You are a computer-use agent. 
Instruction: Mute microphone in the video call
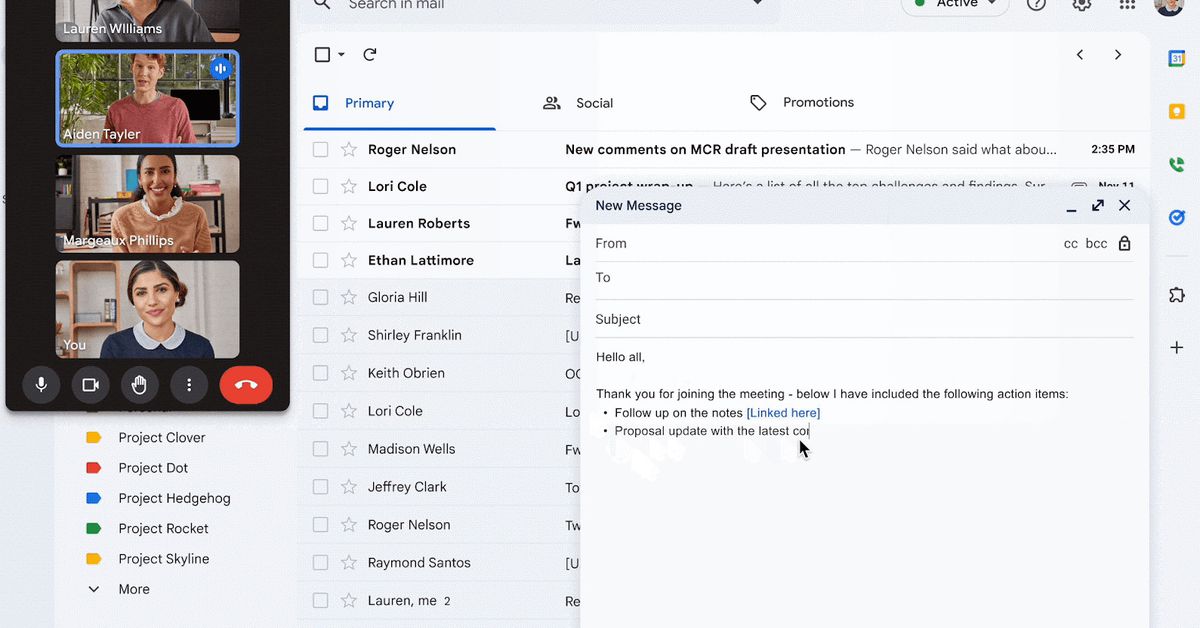pyautogui.click(x=41, y=385)
